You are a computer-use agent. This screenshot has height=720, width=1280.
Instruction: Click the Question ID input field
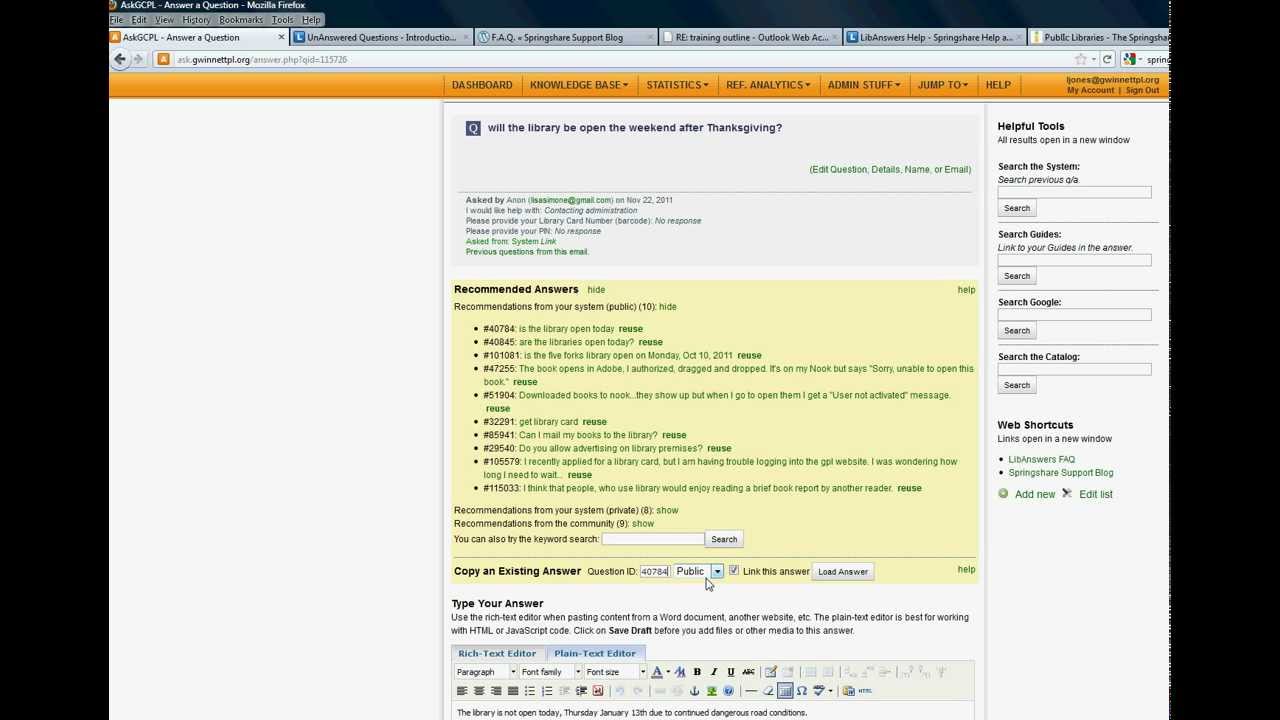point(654,572)
